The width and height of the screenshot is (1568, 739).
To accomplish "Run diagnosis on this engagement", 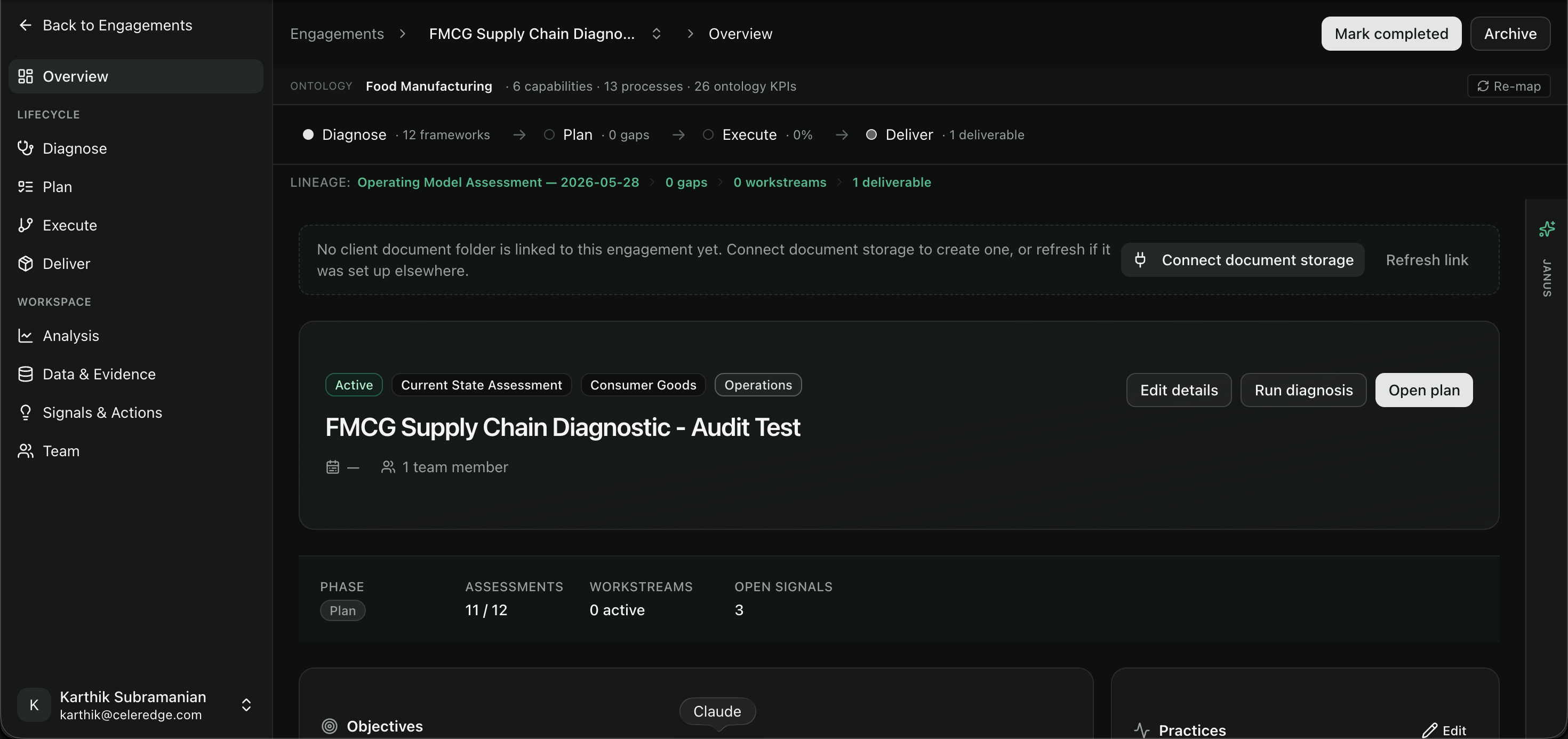I will pos(1303,390).
